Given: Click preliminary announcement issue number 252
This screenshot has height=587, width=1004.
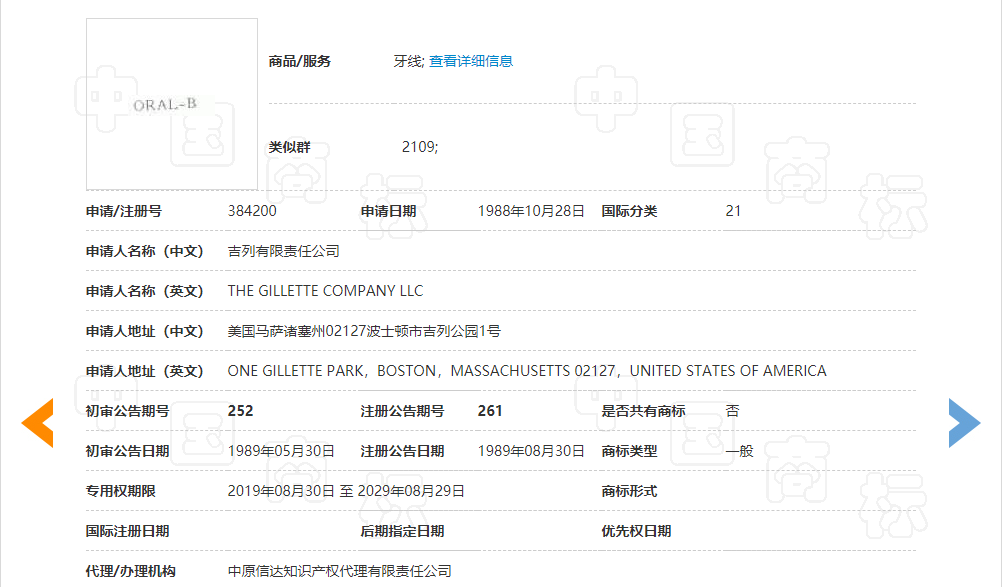Looking at the screenshot, I should (x=240, y=411).
